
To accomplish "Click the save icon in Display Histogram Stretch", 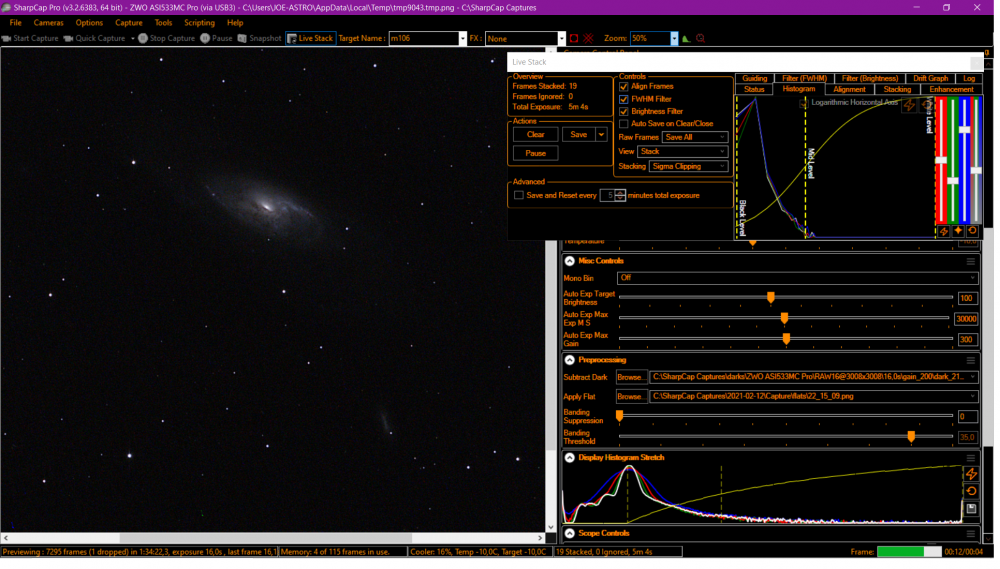I will (971, 508).
